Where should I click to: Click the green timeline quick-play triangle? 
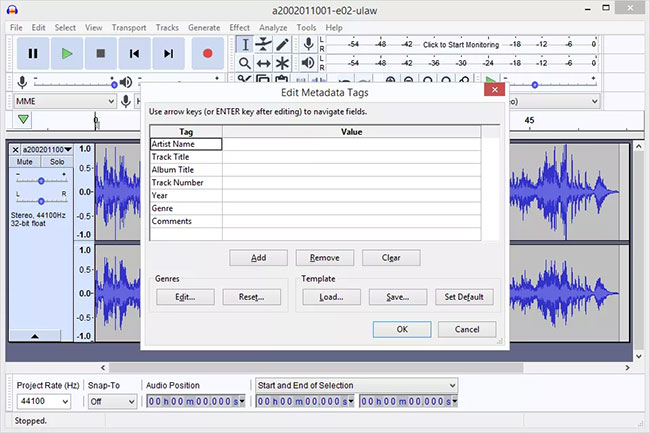click(x=23, y=119)
